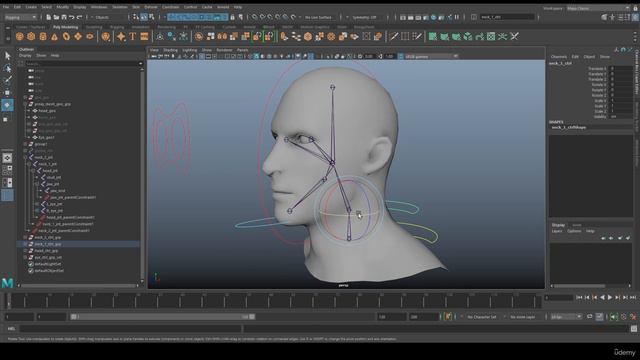The image size is (640, 360).
Task: Create a polygon cylinder from shelf
Action: [43, 37]
